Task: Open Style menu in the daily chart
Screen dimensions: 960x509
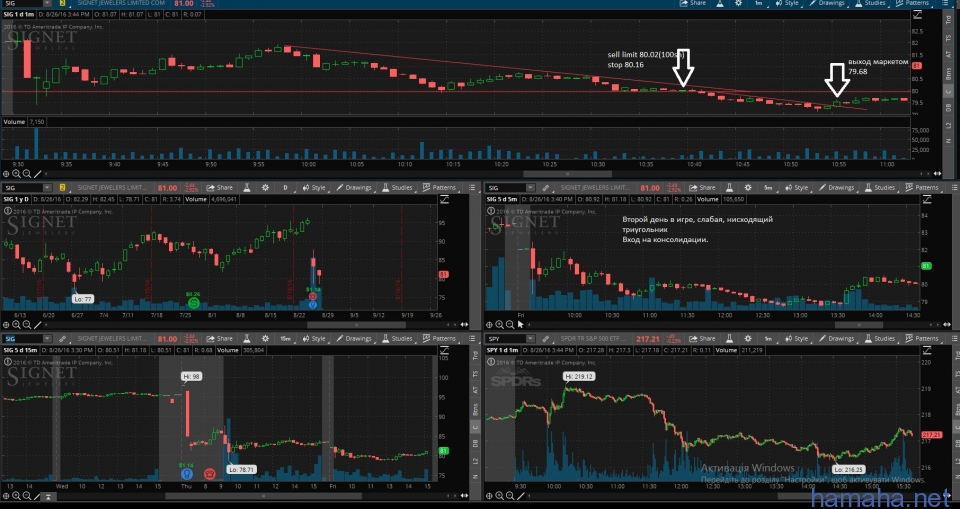Action: (313, 187)
